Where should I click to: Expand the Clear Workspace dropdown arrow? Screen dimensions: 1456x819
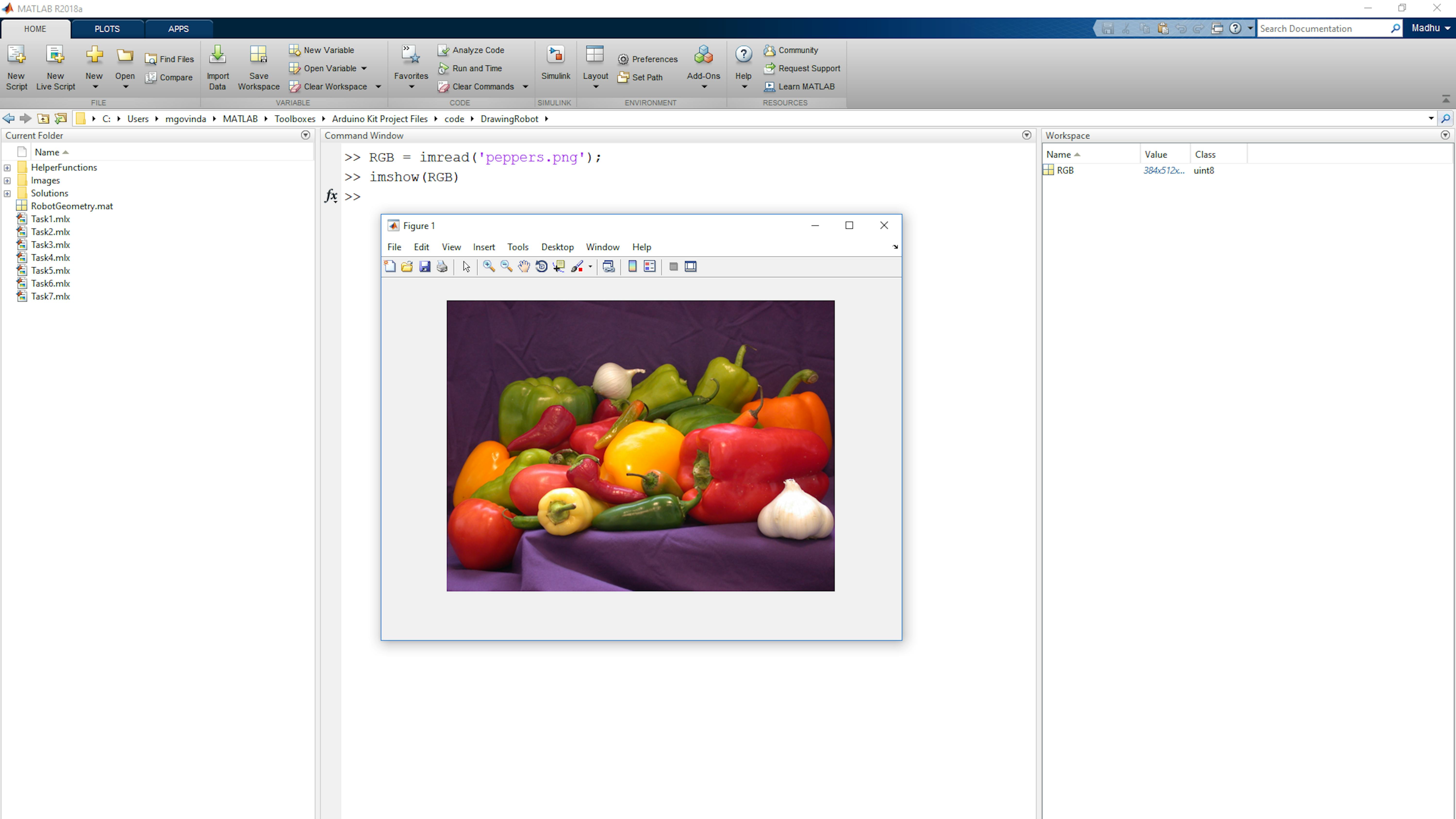tap(378, 86)
